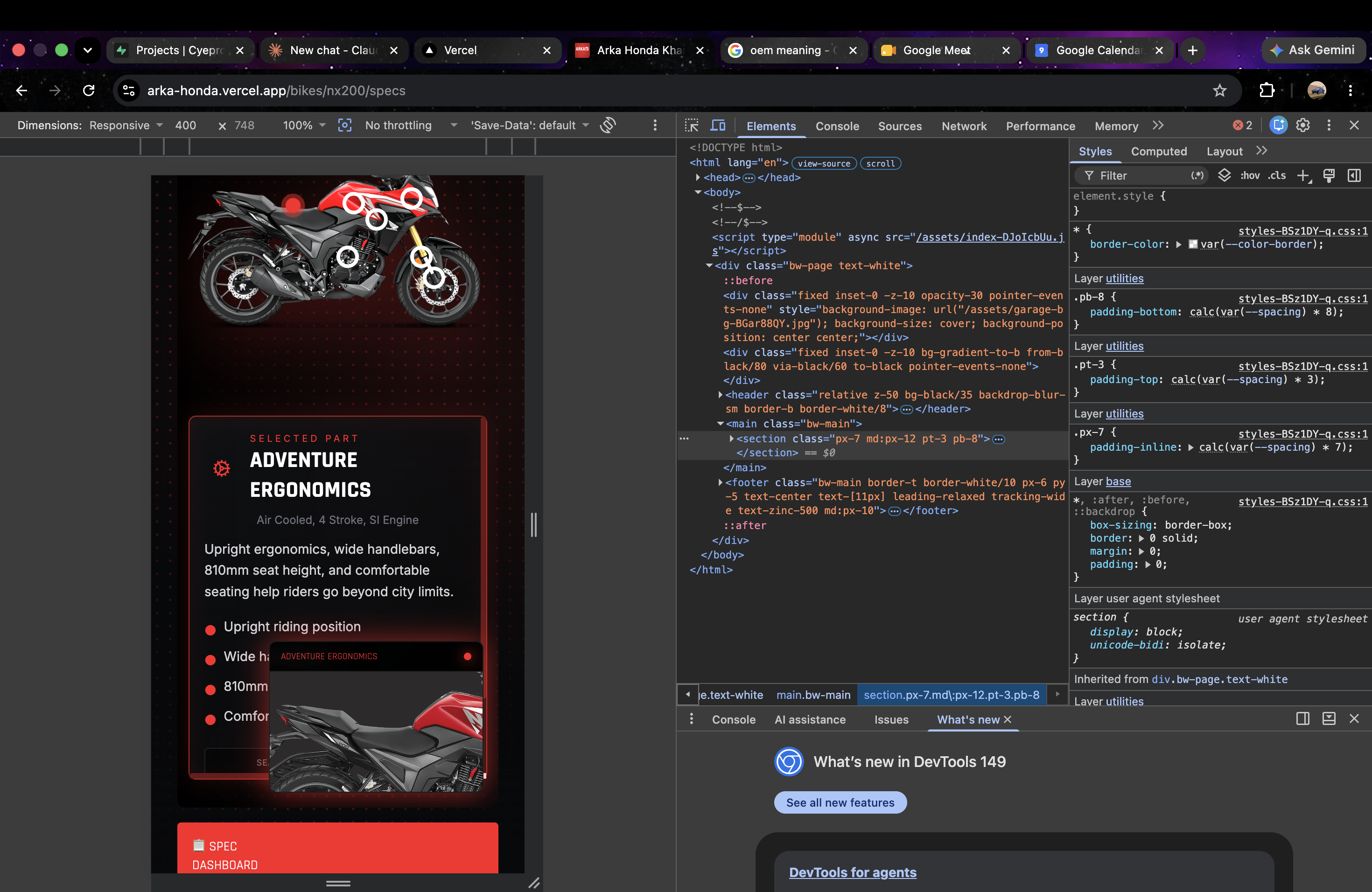Reload the page

(x=89, y=91)
